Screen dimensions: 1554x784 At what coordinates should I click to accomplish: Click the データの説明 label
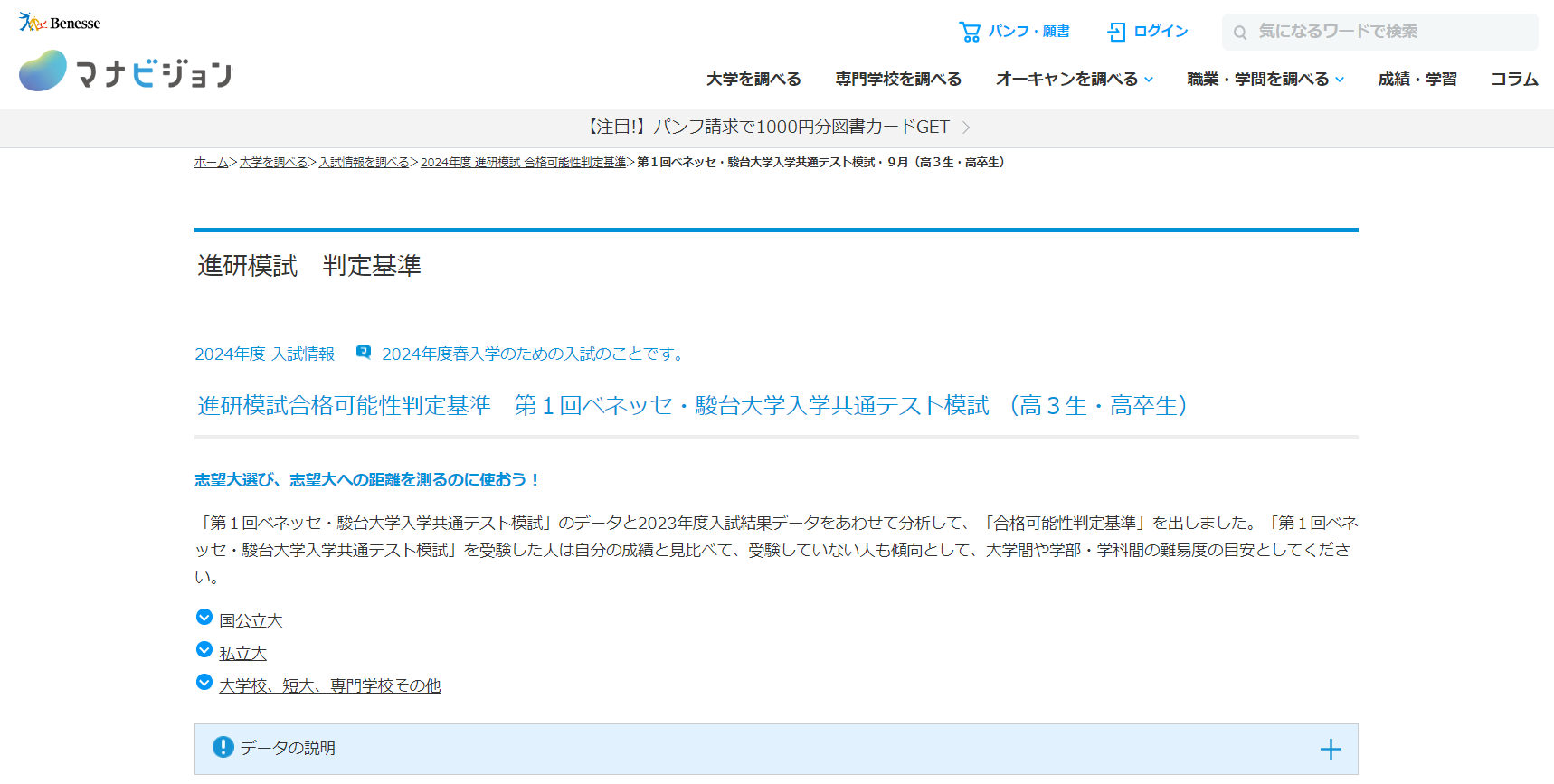point(288,748)
